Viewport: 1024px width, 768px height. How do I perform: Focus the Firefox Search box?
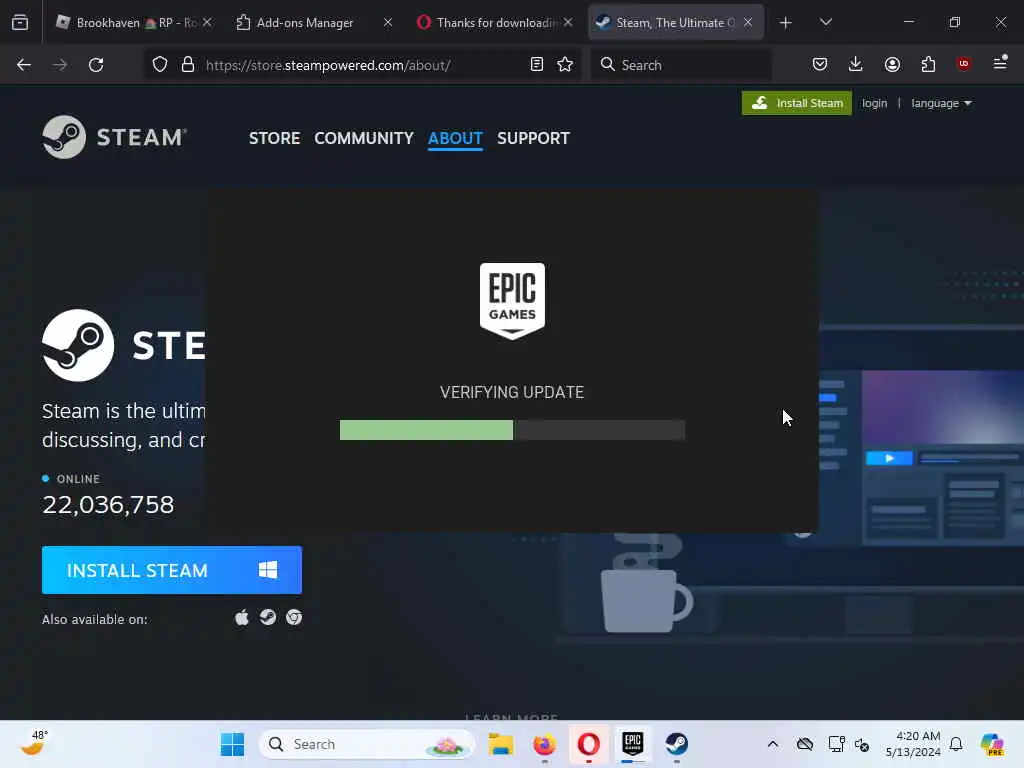click(680, 65)
